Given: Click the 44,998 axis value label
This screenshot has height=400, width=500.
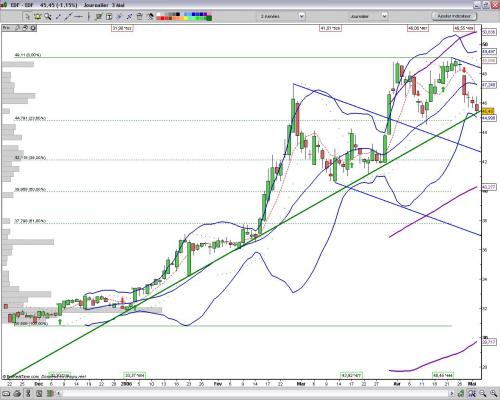Looking at the screenshot, I should click(x=489, y=118).
